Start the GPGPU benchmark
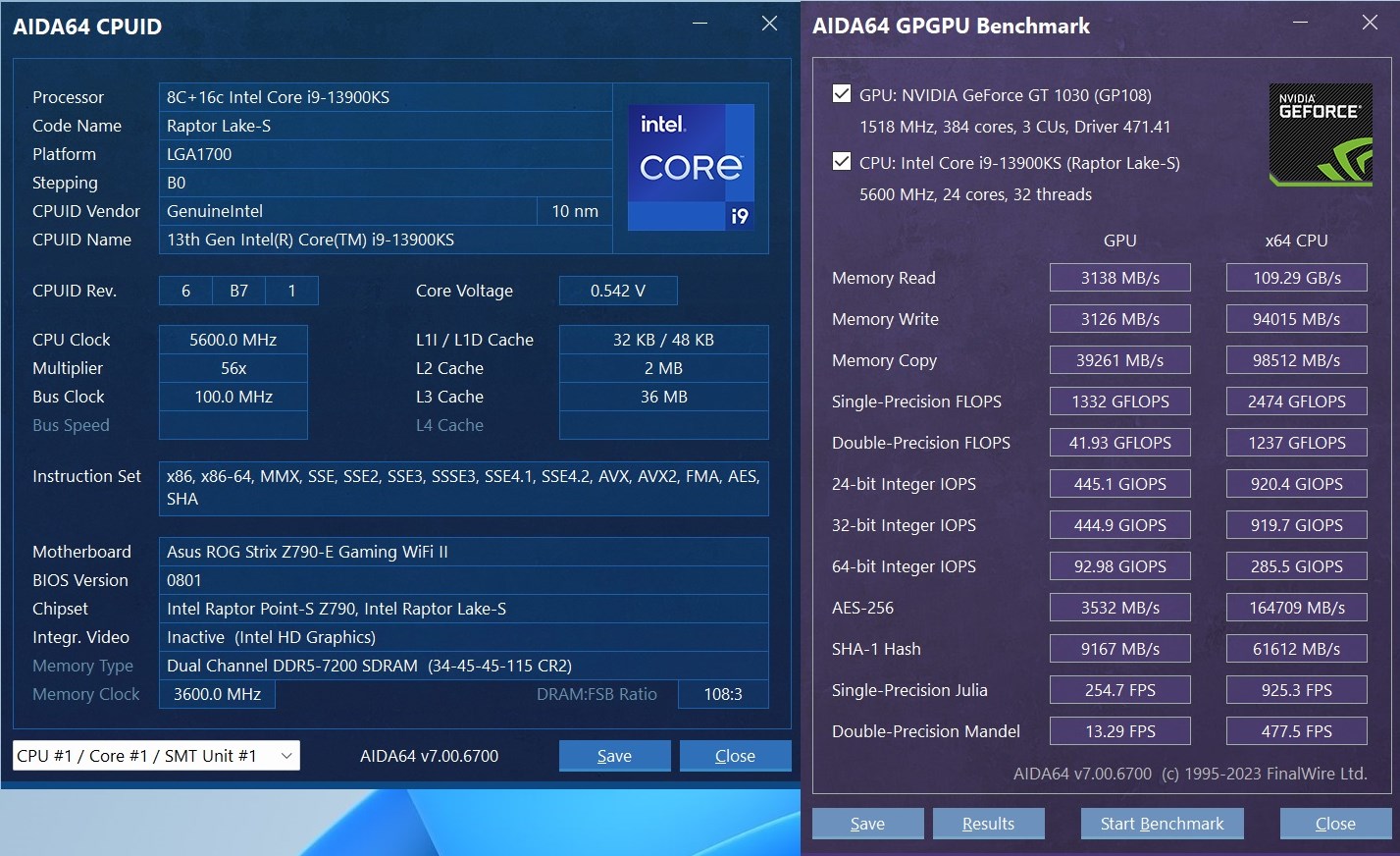The width and height of the screenshot is (1400, 856). (1162, 824)
